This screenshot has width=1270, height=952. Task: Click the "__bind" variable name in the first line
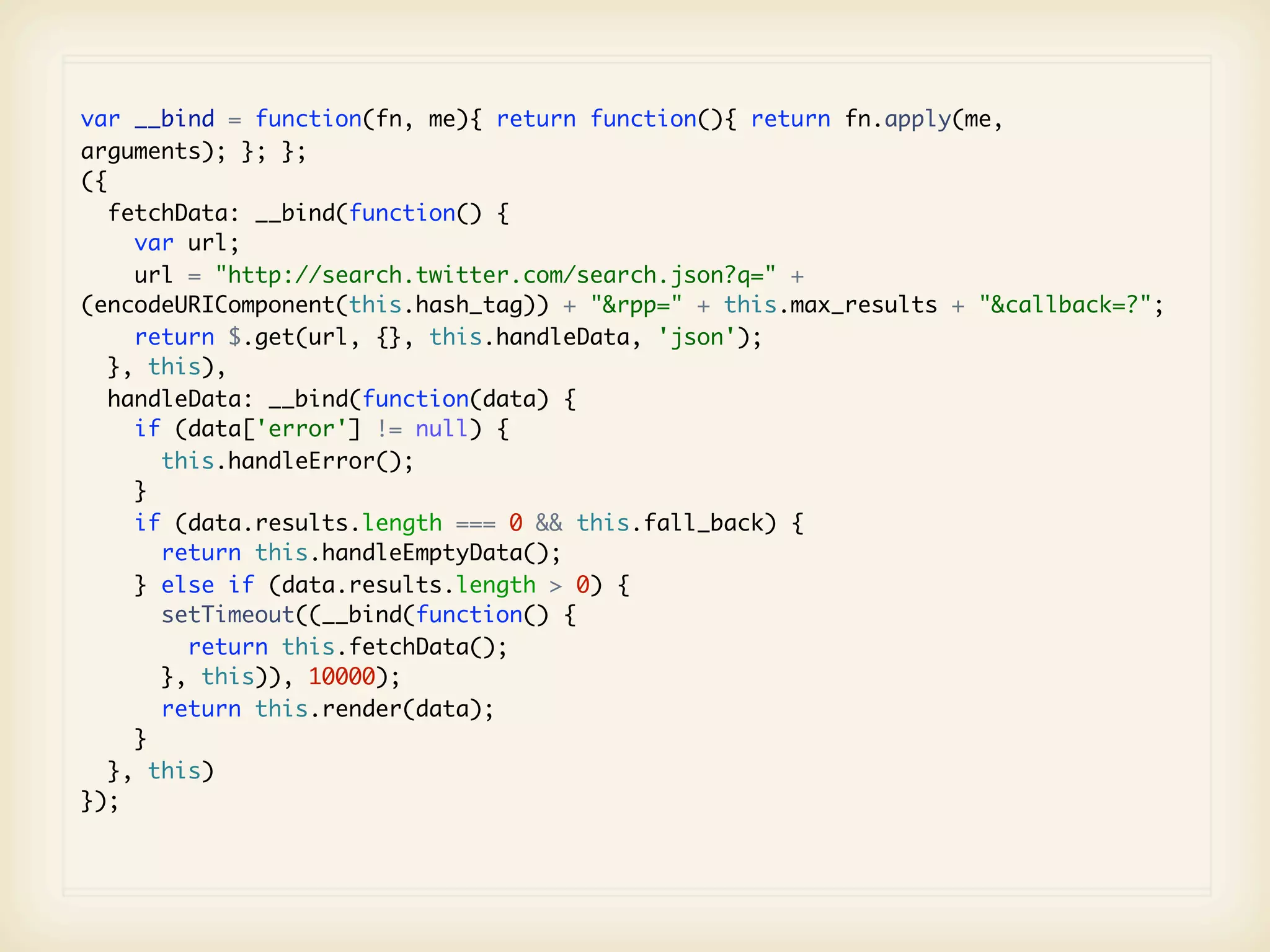click(175, 118)
